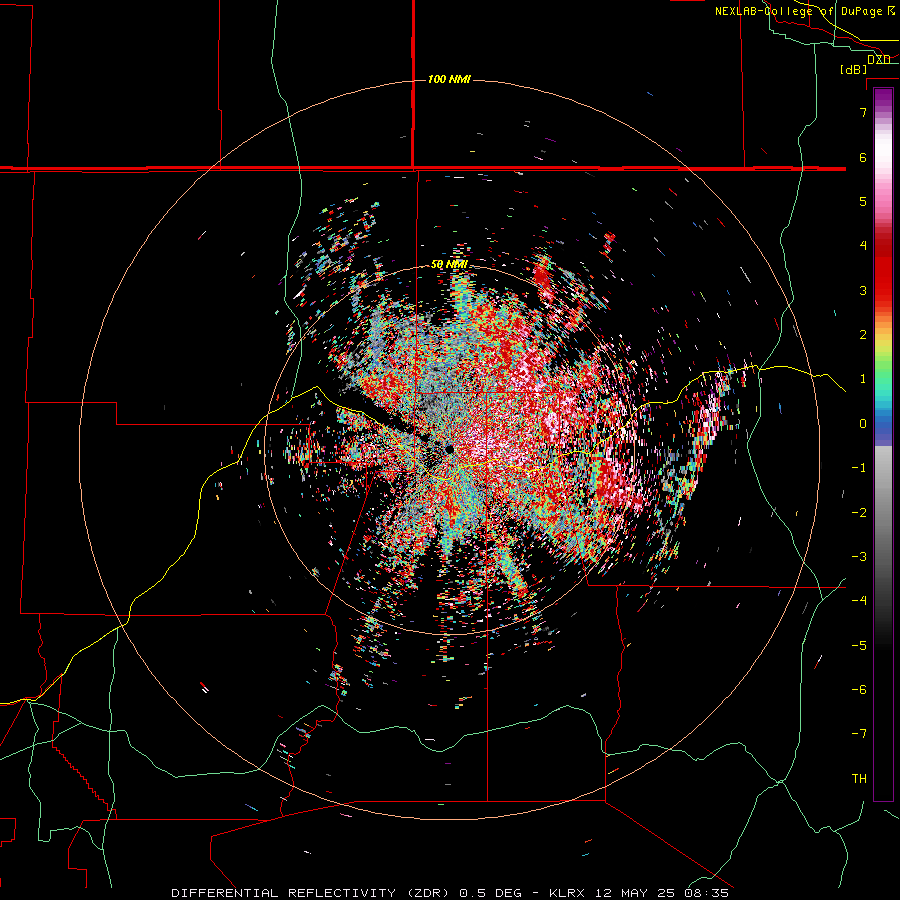Viewport: 900px width, 900px height.
Task: Click the -5 tick label on scale
Action: (x=859, y=646)
